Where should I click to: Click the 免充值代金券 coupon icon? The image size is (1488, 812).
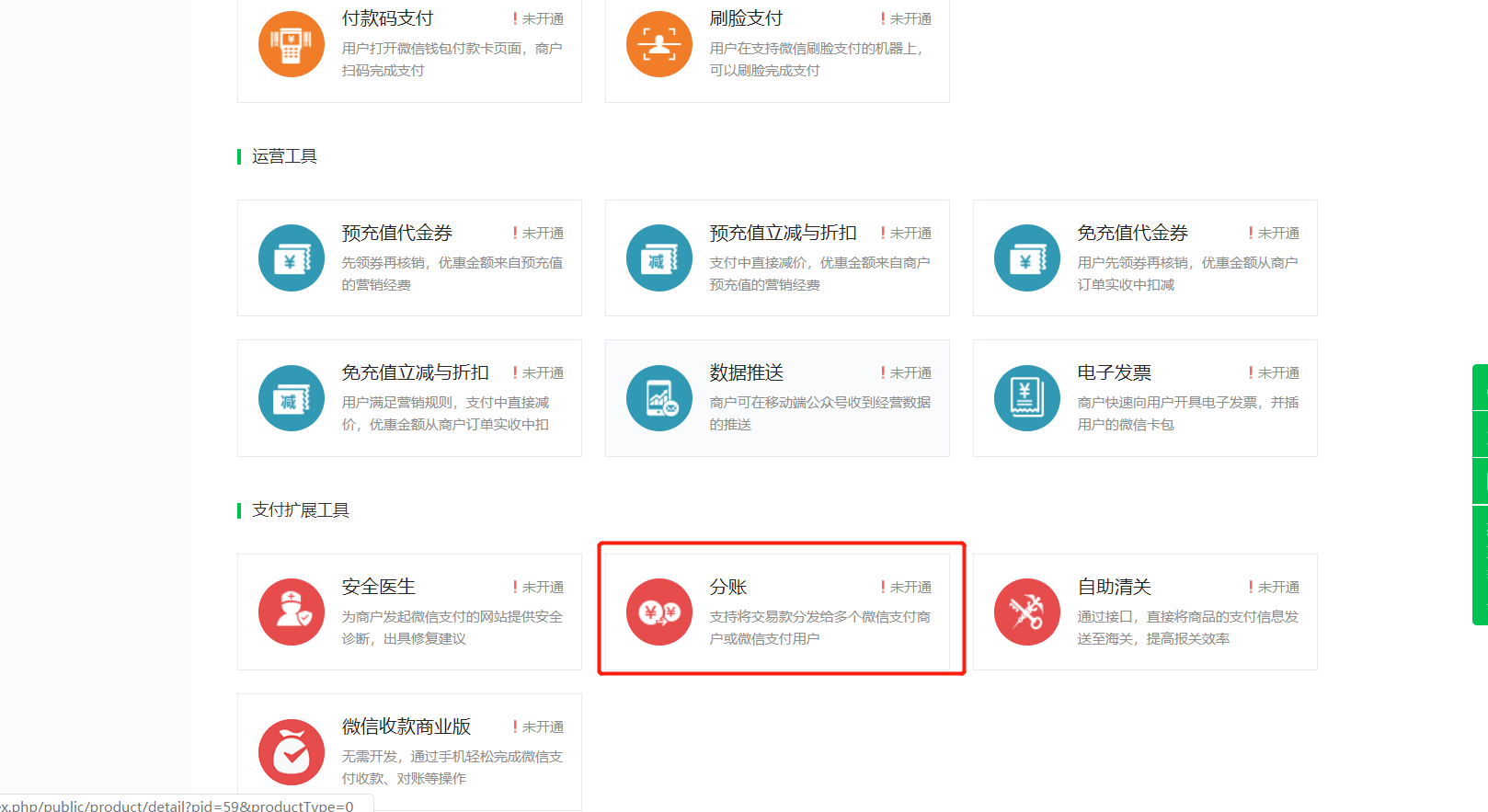pyautogui.click(x=1027, y=258)
